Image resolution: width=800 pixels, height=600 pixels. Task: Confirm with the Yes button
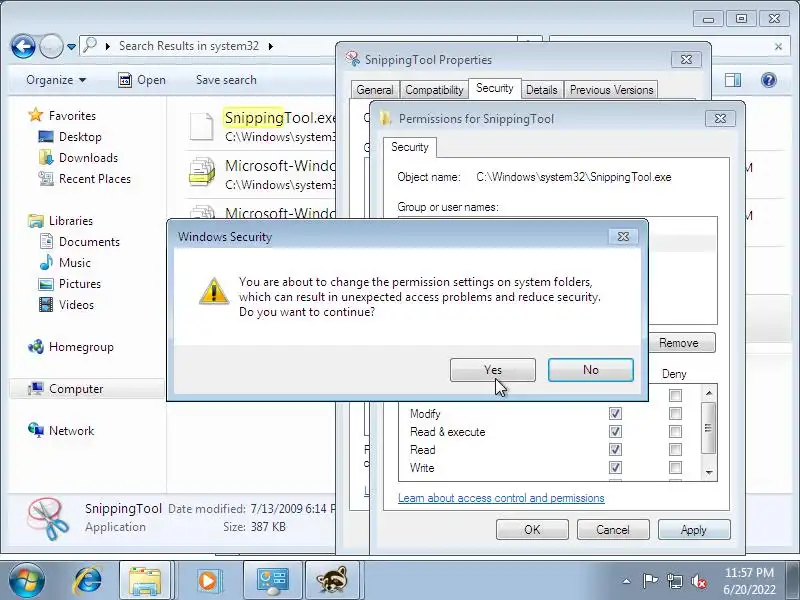[x=492, y=370]
